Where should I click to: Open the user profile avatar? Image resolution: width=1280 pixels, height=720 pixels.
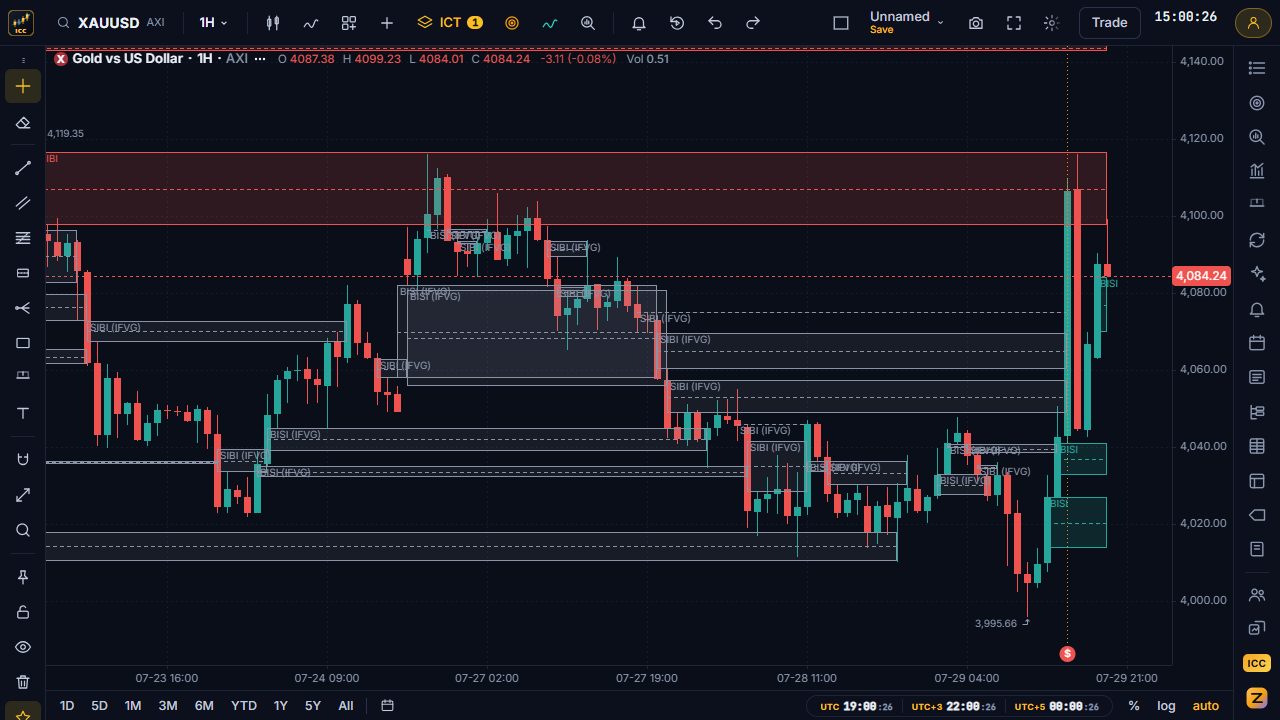tap(1253, 22)
